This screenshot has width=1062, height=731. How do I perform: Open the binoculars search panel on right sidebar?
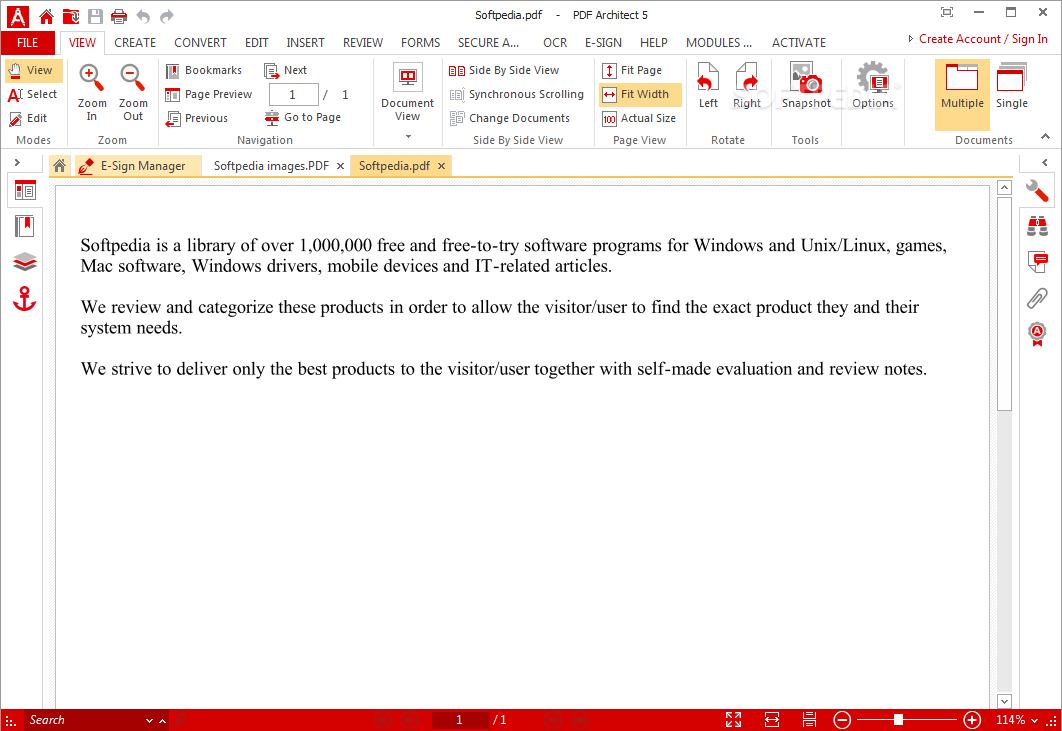click(x=1037, y=226)
